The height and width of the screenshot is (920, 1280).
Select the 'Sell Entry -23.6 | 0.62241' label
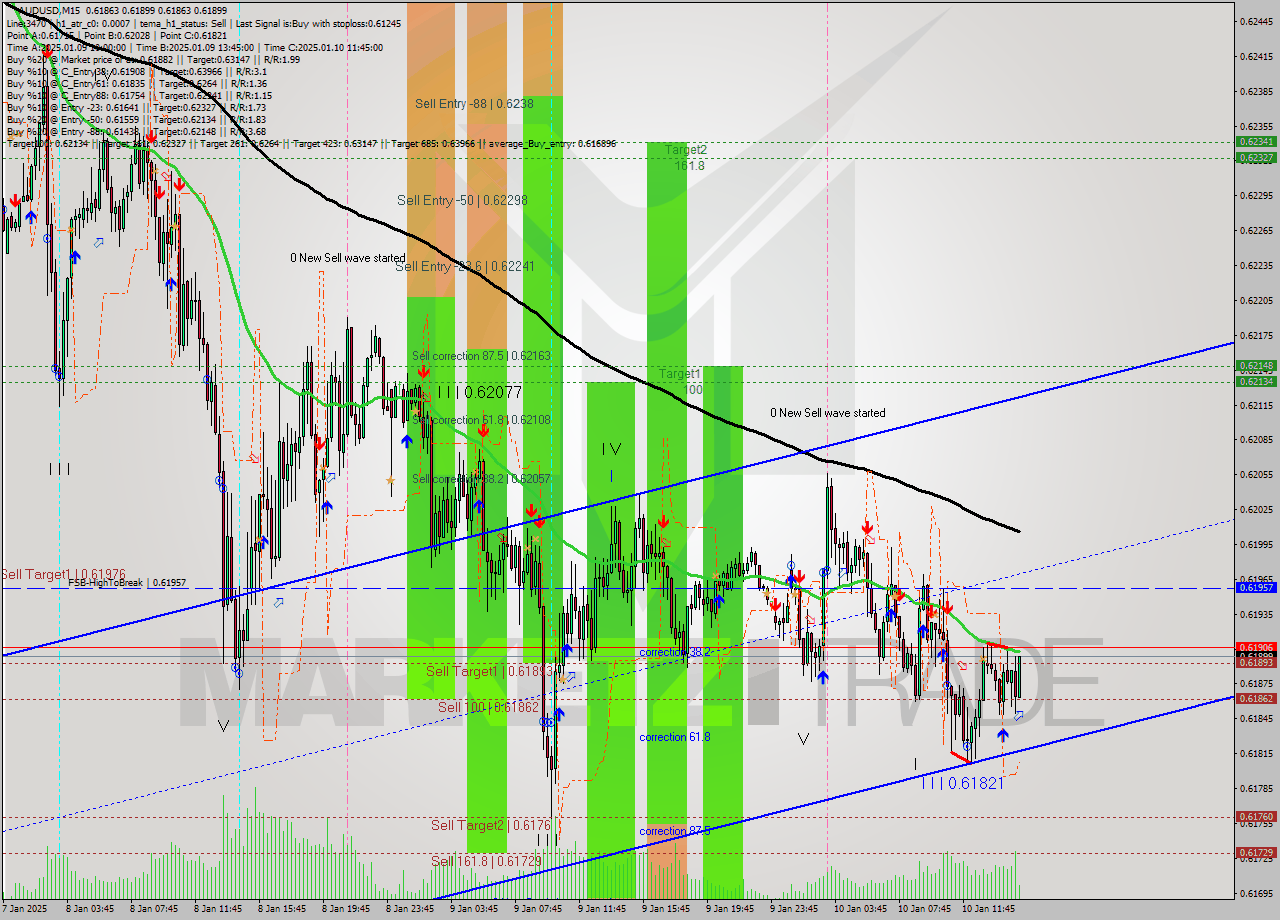(465, 266)
